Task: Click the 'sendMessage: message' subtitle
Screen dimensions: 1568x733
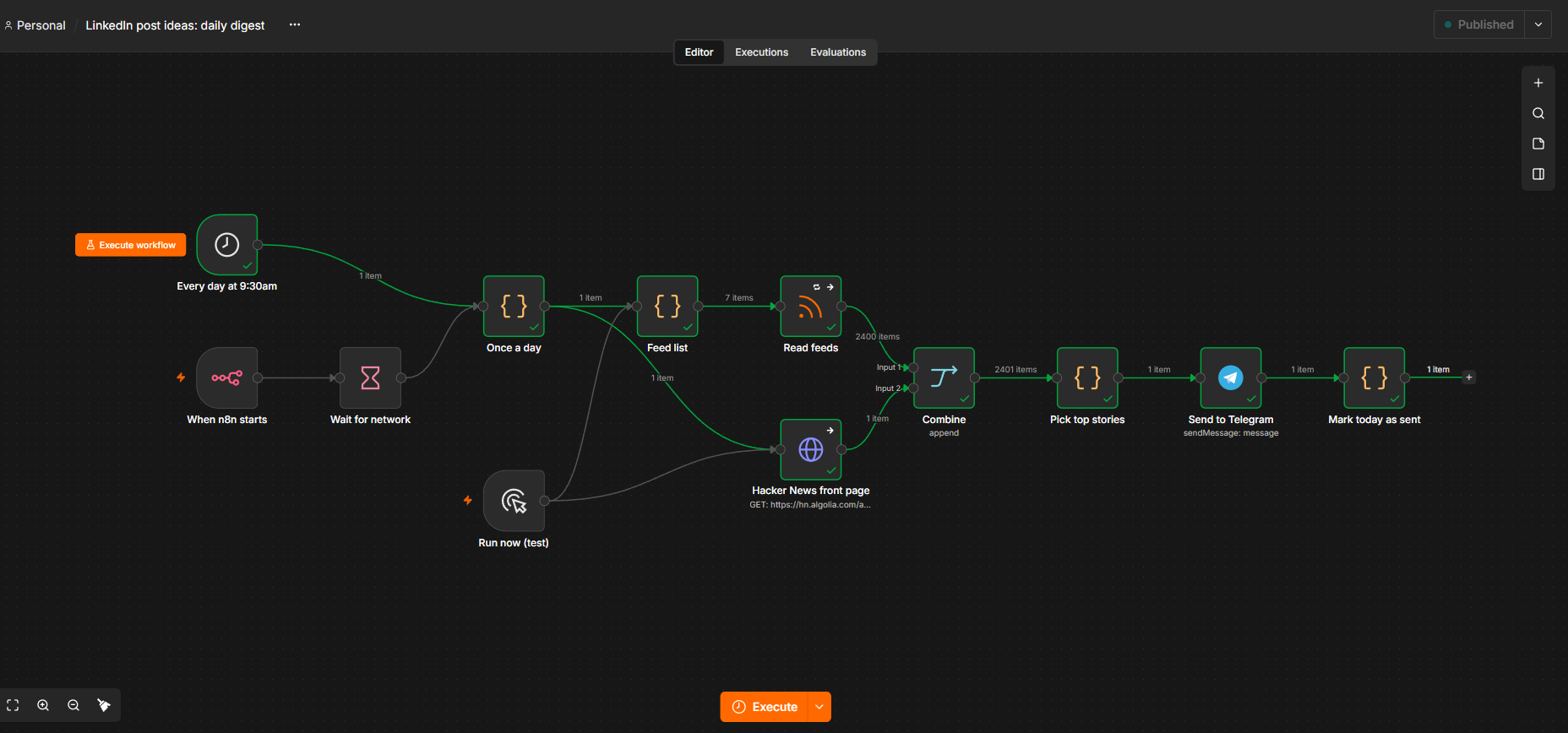Action: click(1231, 433)
